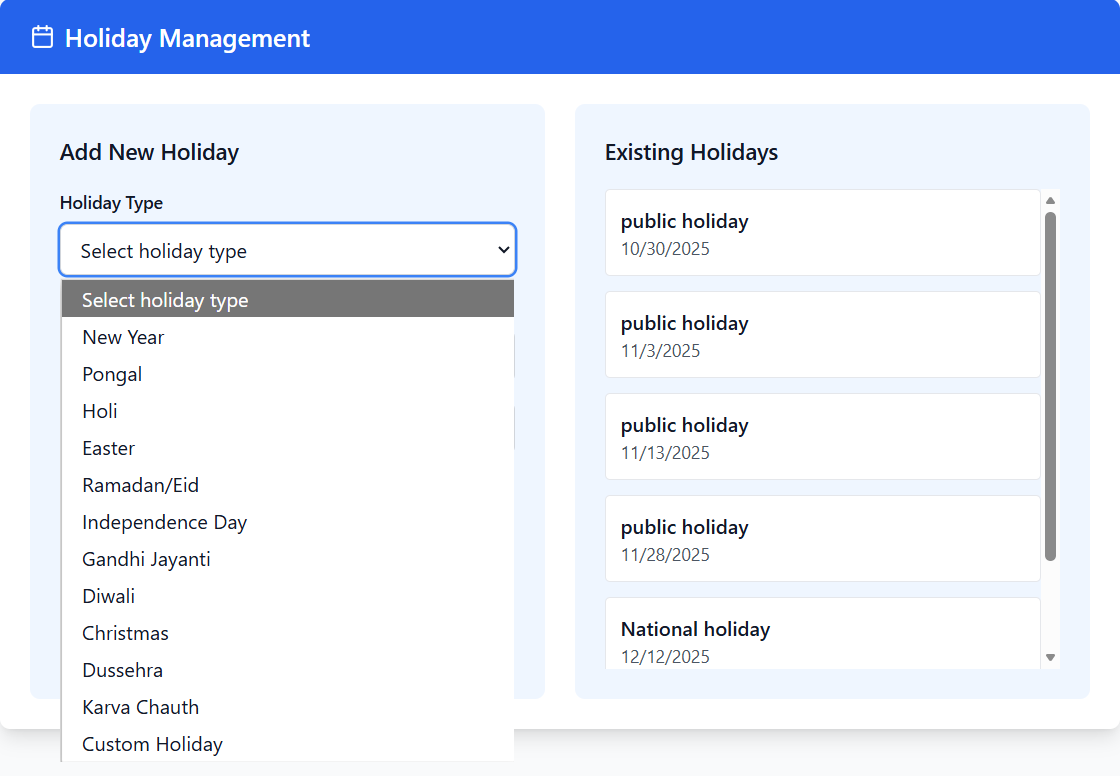Choose the Custom Holiday option
This screenshot has width=1120, height=776.
(287, 744)
